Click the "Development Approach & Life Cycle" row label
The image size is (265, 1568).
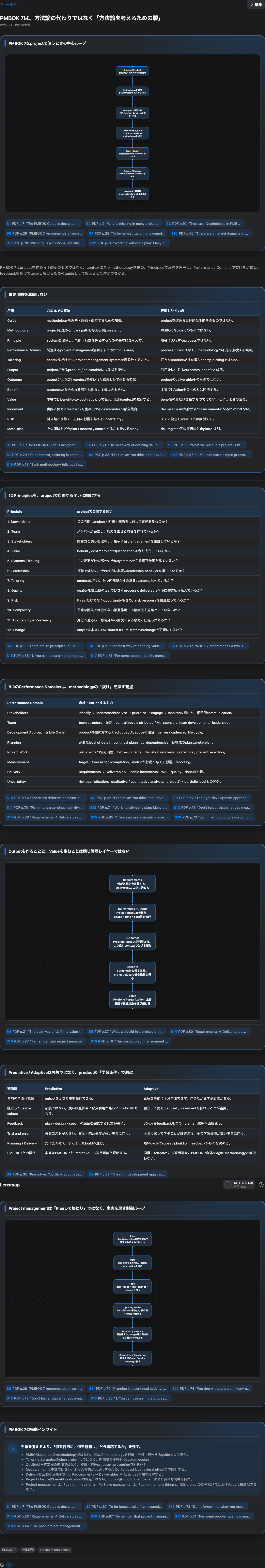36,732
